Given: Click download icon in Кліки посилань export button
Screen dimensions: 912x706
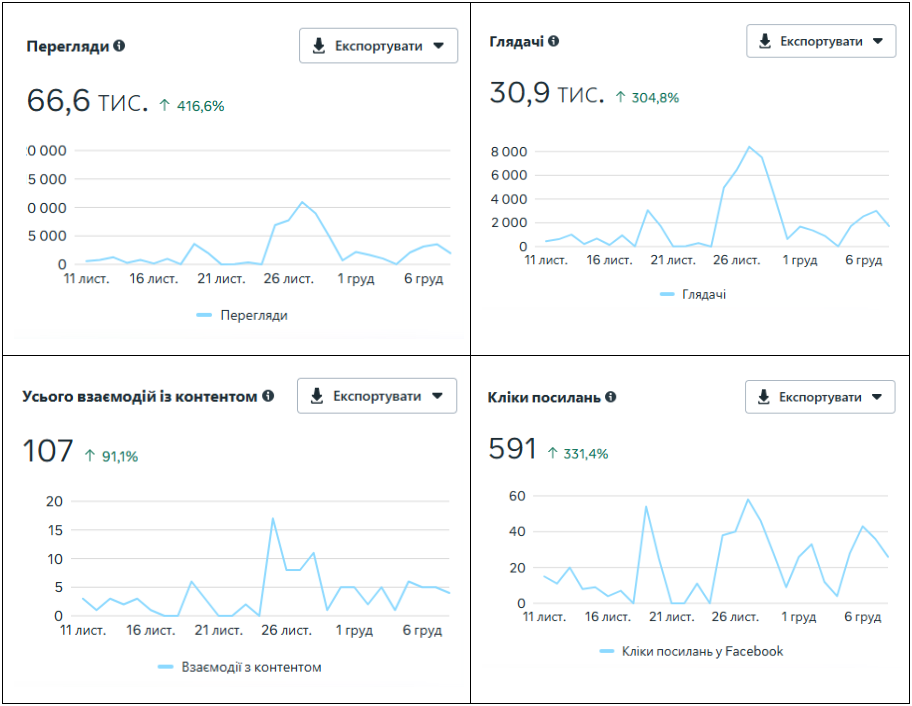Looking at the screenshot, I should tap(763, 397).
